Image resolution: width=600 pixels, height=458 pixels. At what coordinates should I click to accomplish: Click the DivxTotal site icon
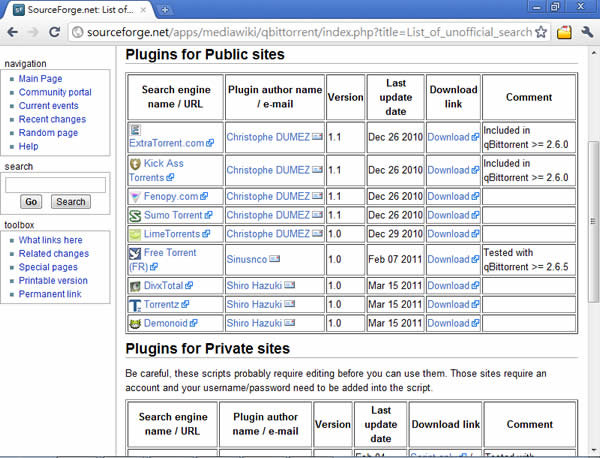135,286
